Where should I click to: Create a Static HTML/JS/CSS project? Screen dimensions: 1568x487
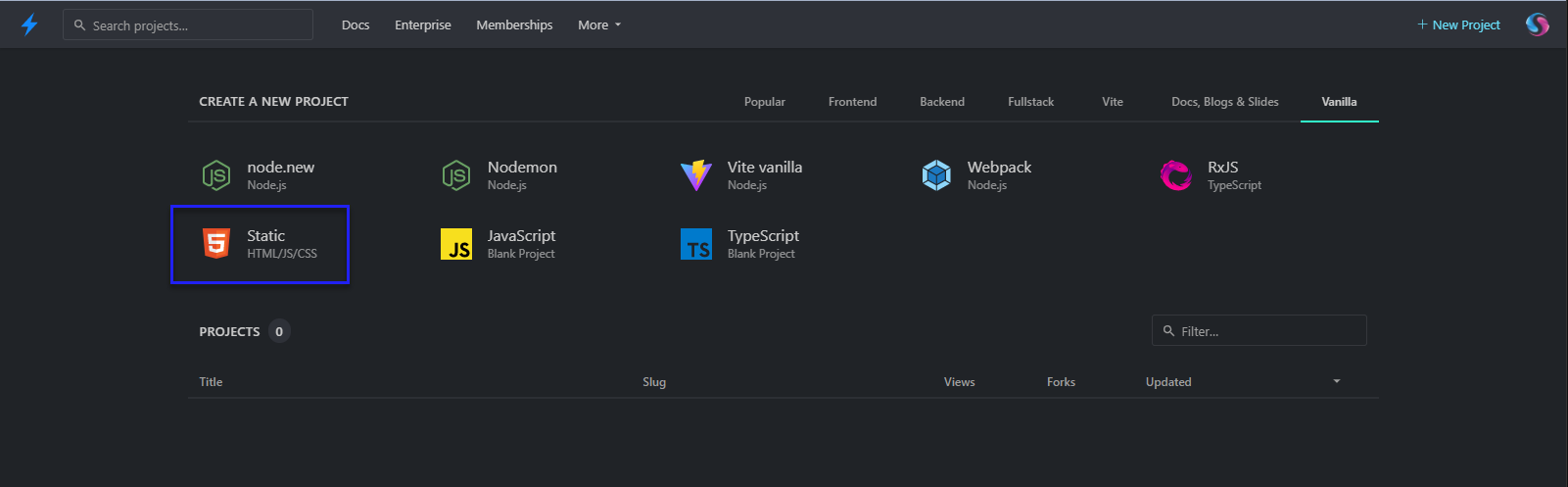click(260, 244)
